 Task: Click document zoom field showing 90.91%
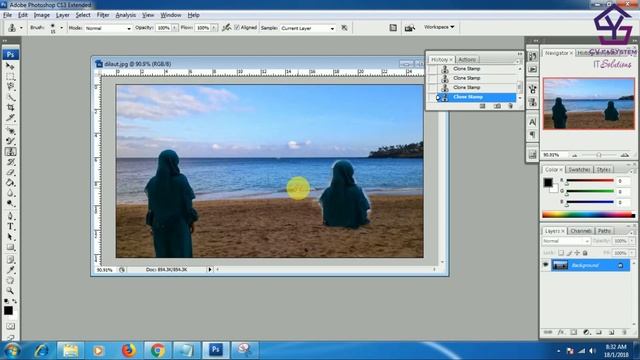(x=105, y=270)
